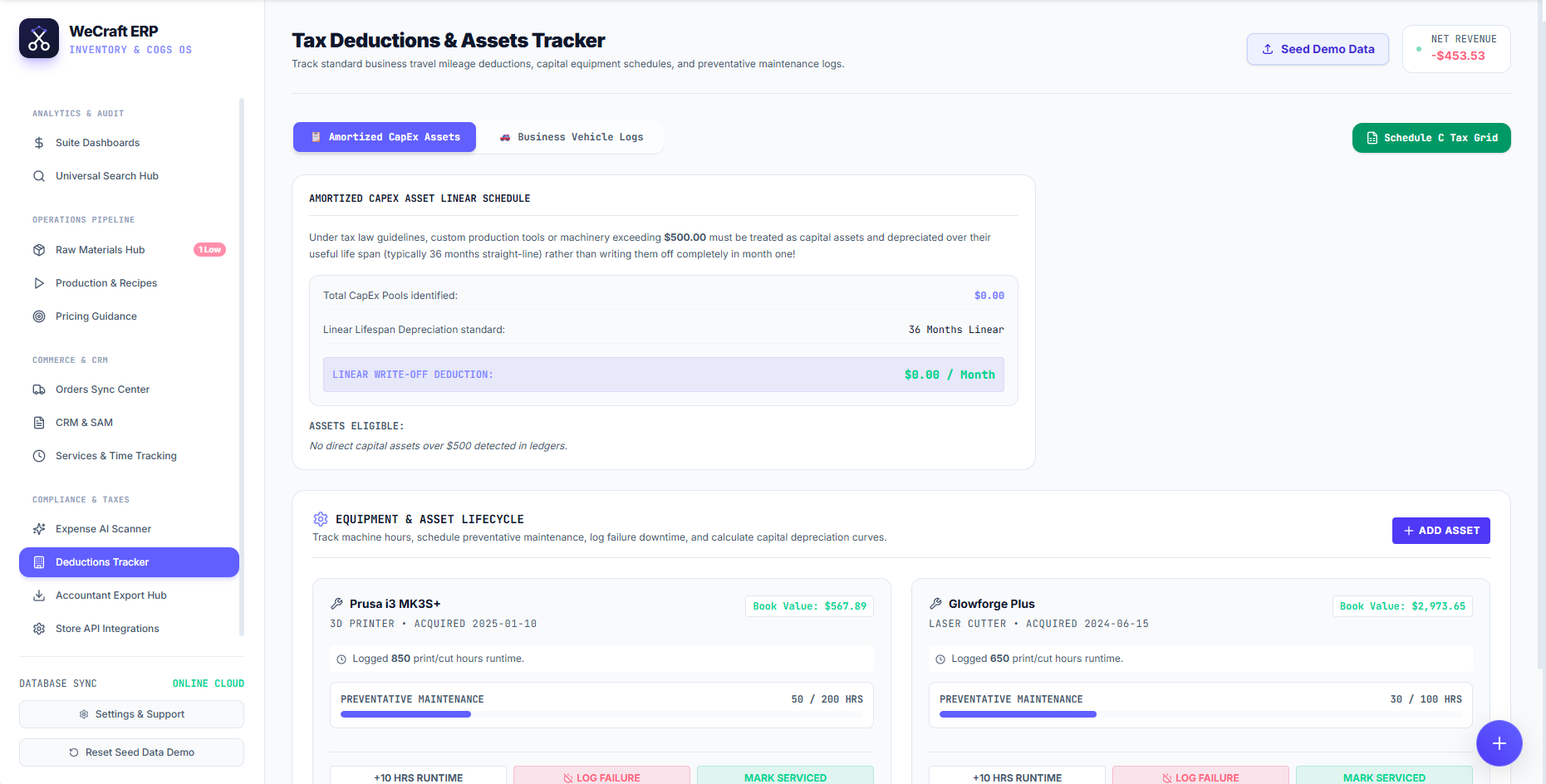The height and width of the screenshot is (784, 1546).
Task: Click the play icon beside Production & Recipes
Action: 39,283
